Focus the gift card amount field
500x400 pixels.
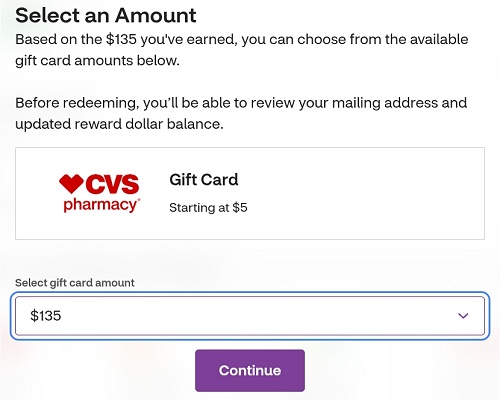pyautogui.click(x=250, y=315)
